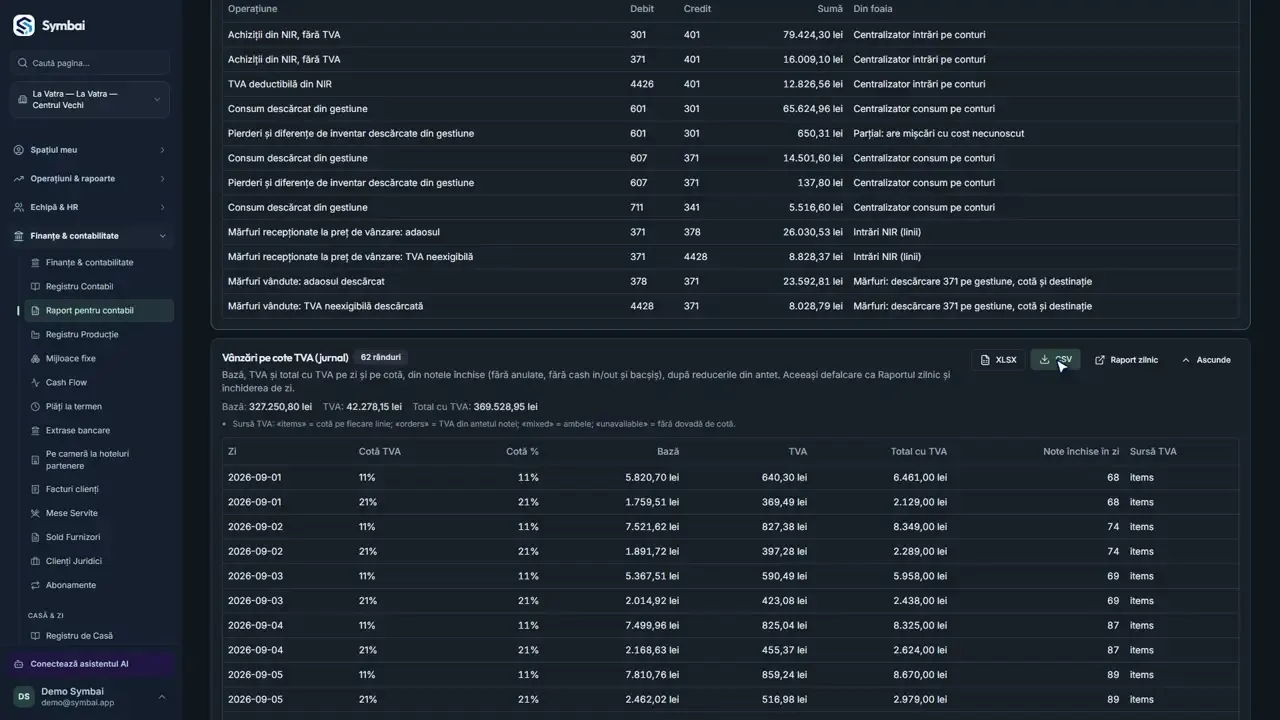Click the Symbai logo icon
1280x720 pixels.
click(x=24, y=26)
